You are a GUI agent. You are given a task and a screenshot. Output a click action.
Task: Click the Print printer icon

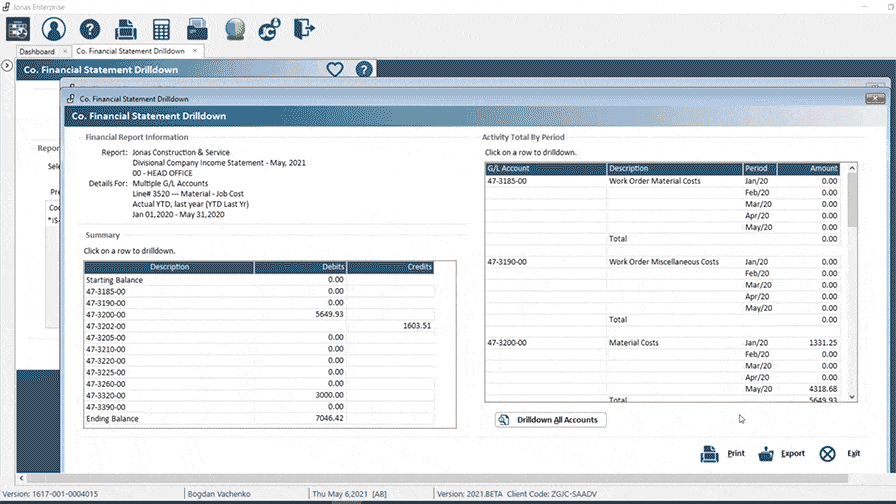coord(709,454)
